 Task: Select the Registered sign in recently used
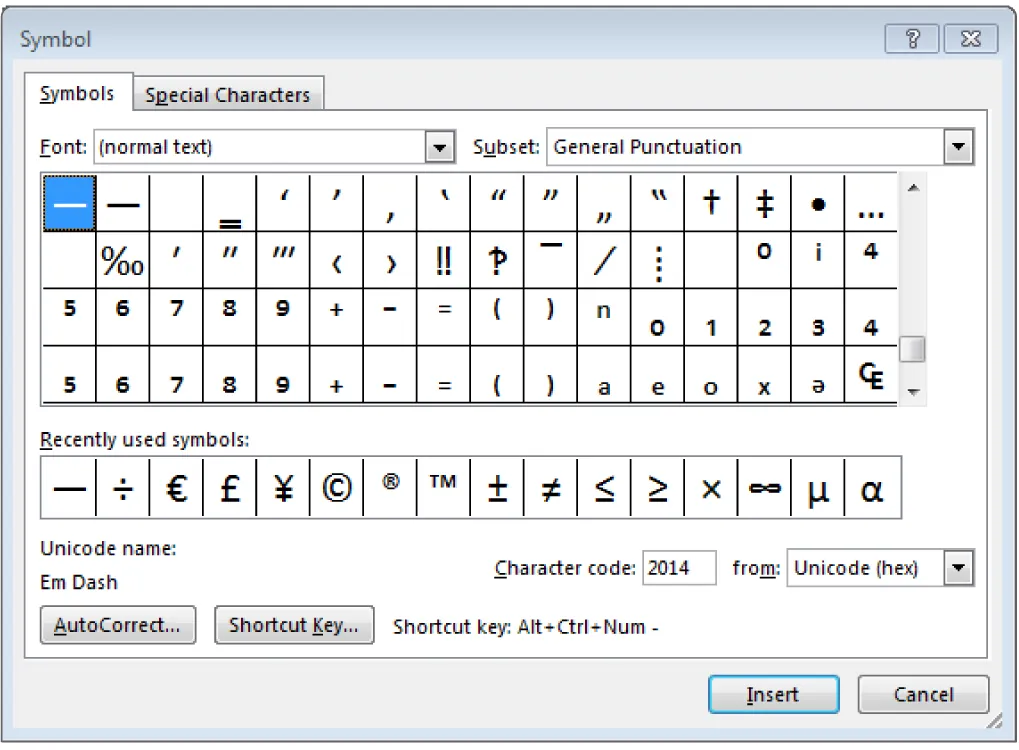point(389,488)
